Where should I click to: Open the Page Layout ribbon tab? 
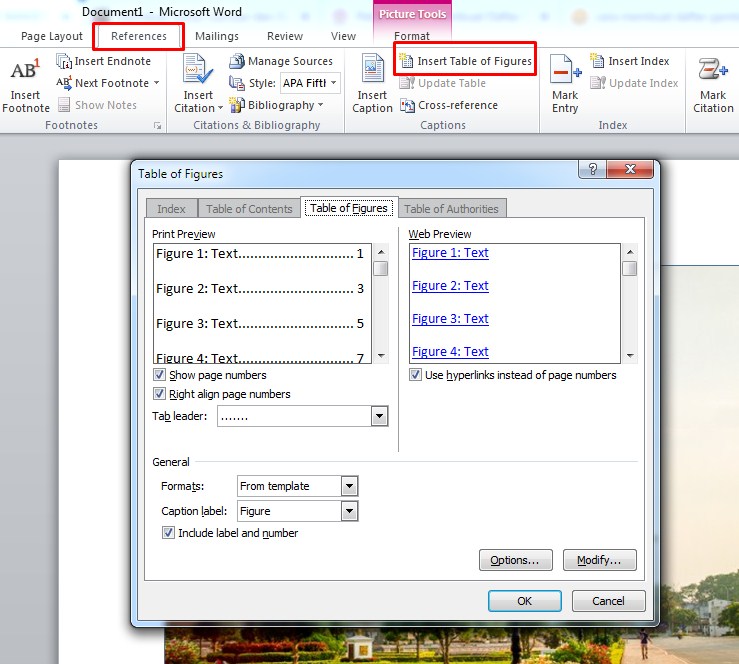pos(51,36)
